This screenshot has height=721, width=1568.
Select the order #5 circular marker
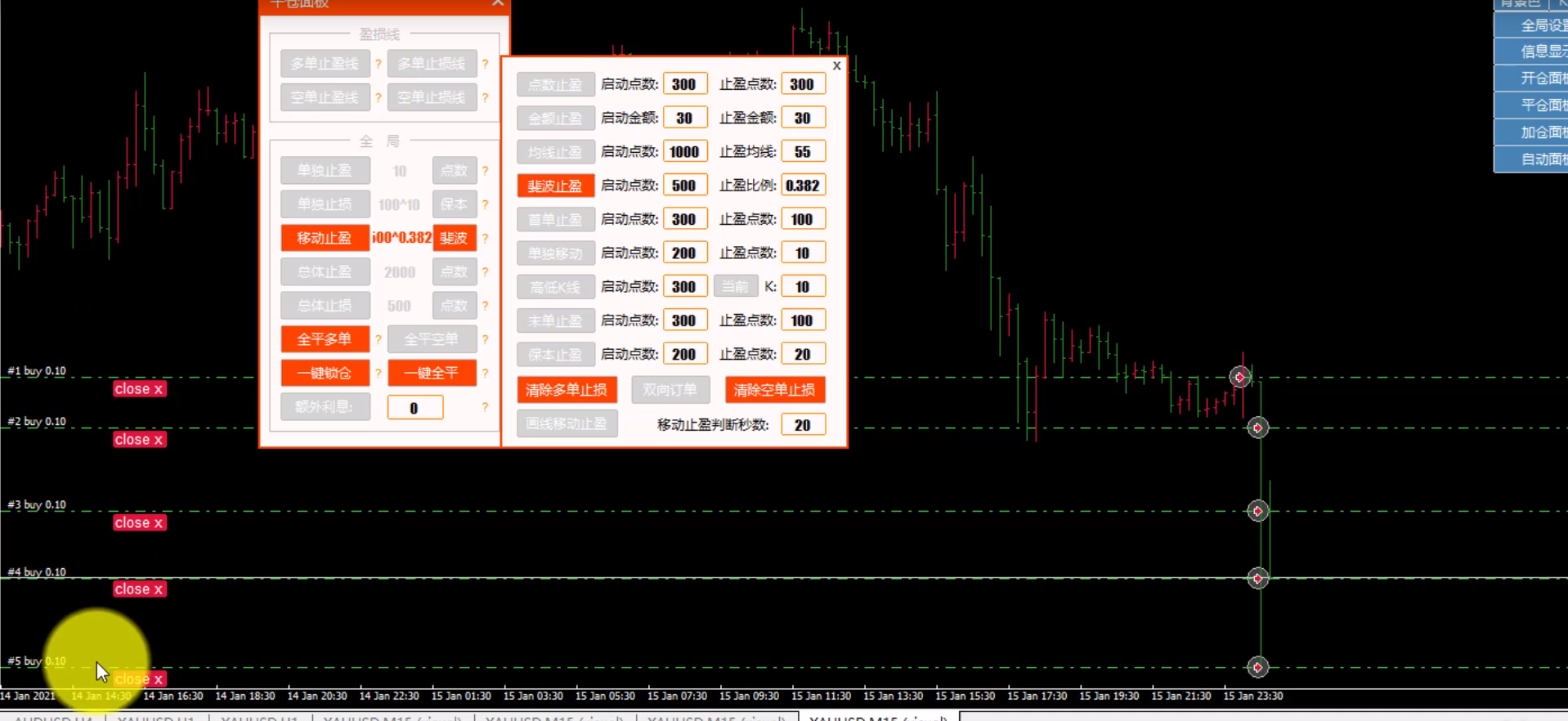coord(1257,667)
